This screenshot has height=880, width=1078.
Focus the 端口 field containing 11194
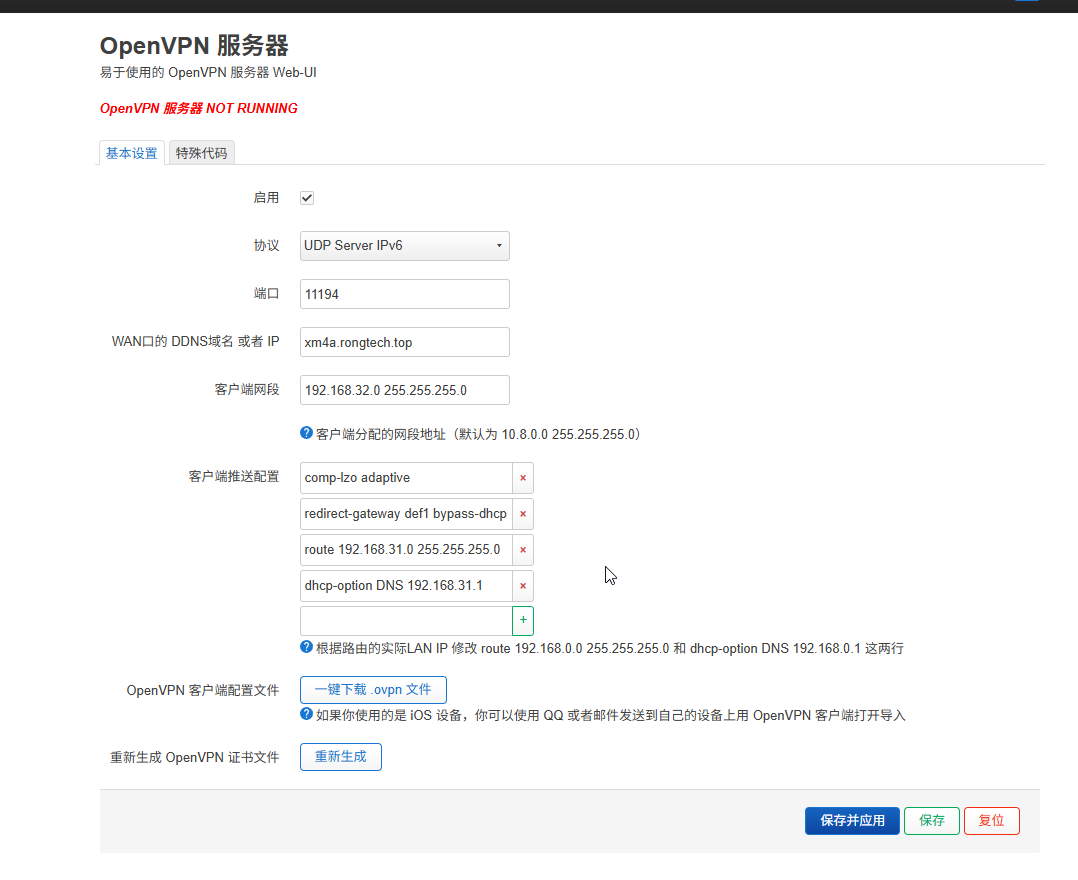pos(405,294)
